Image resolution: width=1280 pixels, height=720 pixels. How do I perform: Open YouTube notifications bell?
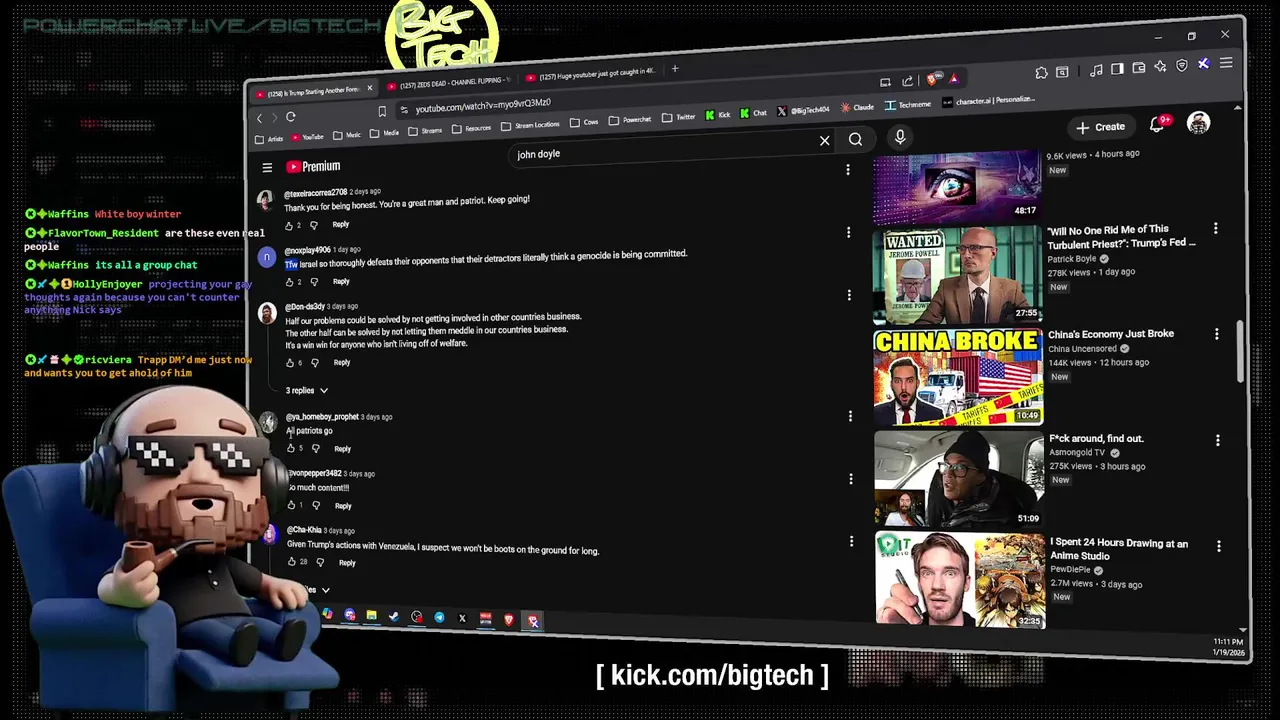click(1158, 124)
